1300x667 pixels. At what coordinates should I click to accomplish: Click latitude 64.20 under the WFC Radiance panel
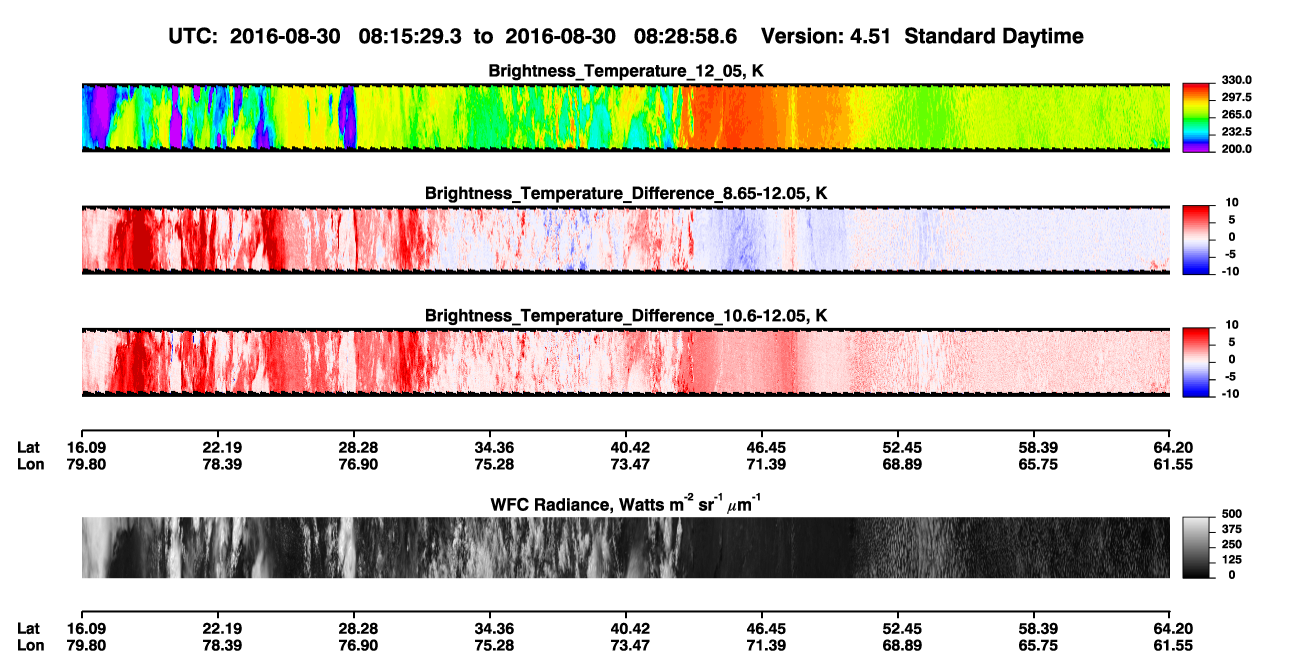pyautogui.click(x=1174, y=629)
